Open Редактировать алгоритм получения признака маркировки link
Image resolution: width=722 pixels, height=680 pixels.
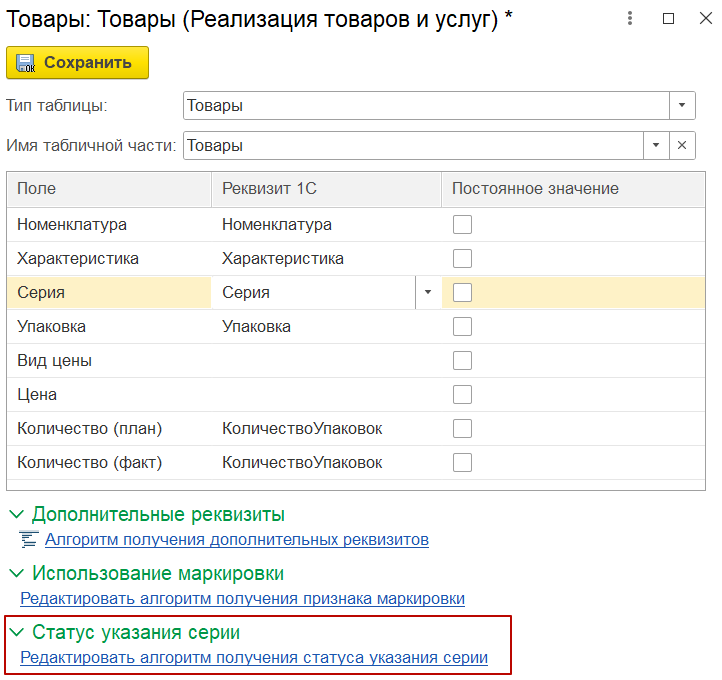242,599
